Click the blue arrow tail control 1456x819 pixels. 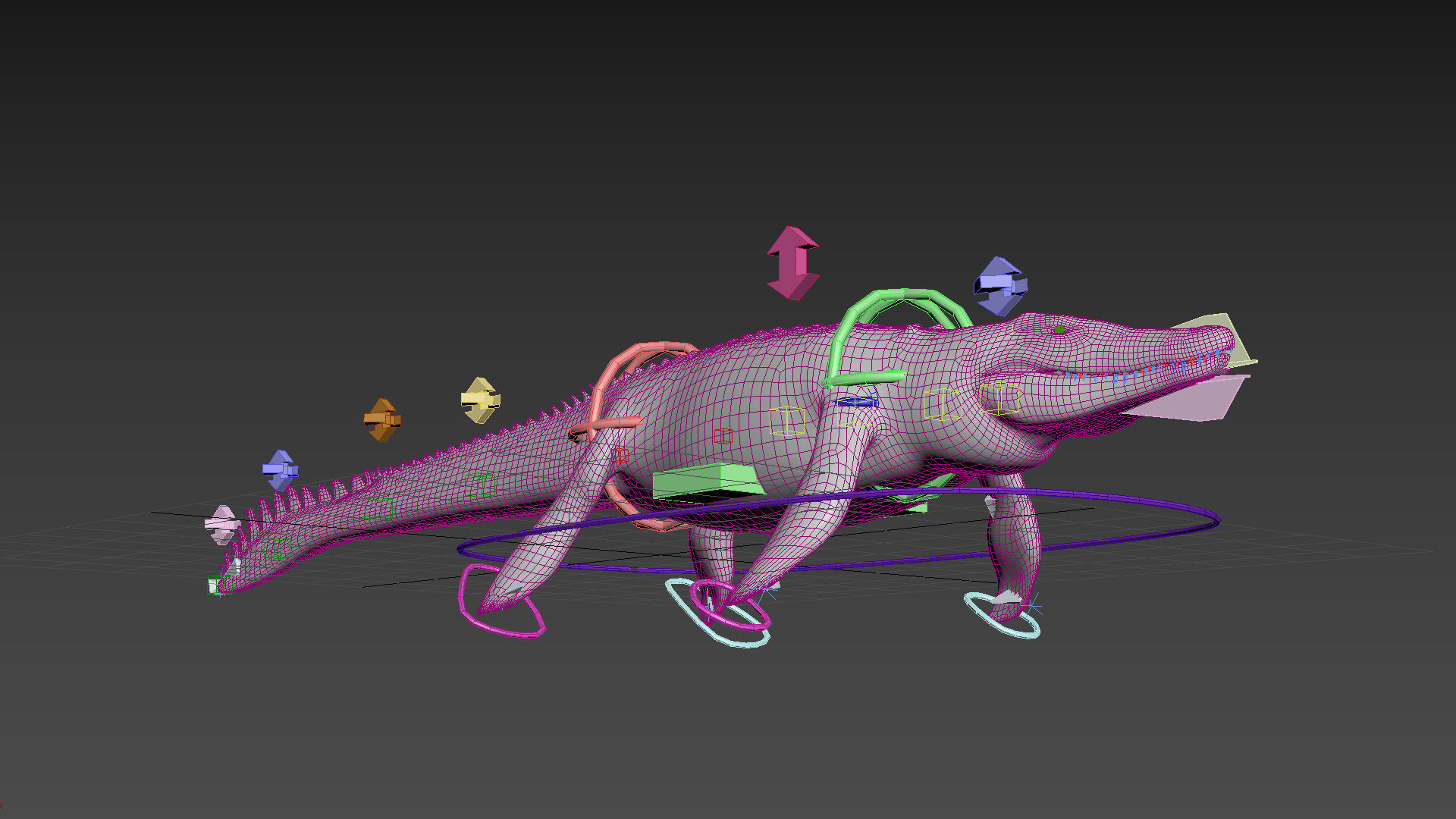[280, 470]
